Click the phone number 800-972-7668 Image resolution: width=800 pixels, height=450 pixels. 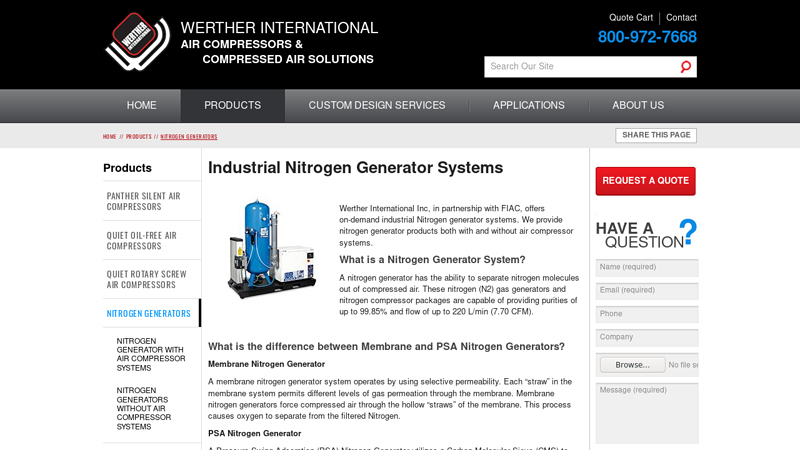[647, 37]
